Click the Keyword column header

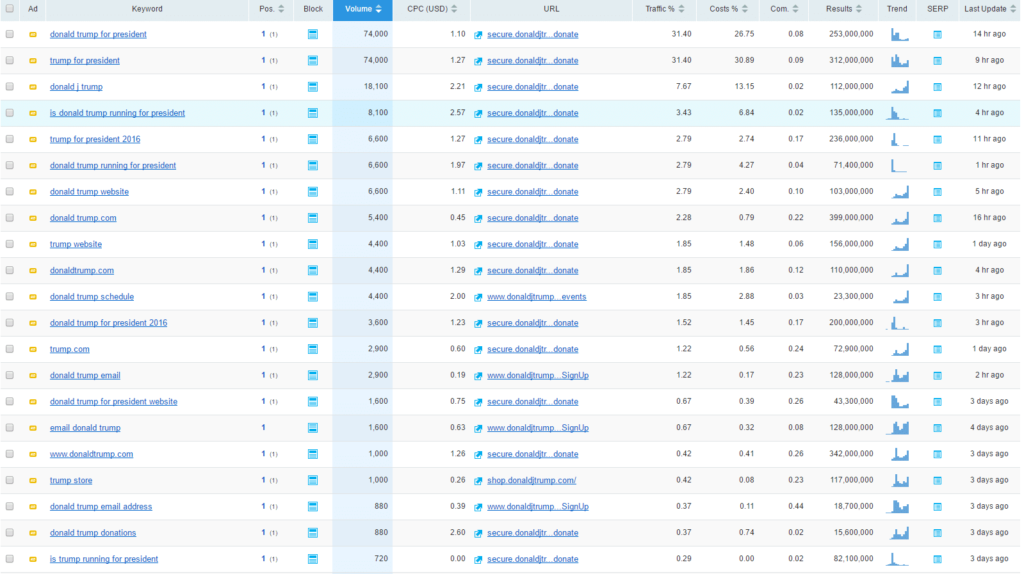coord(147,9)
